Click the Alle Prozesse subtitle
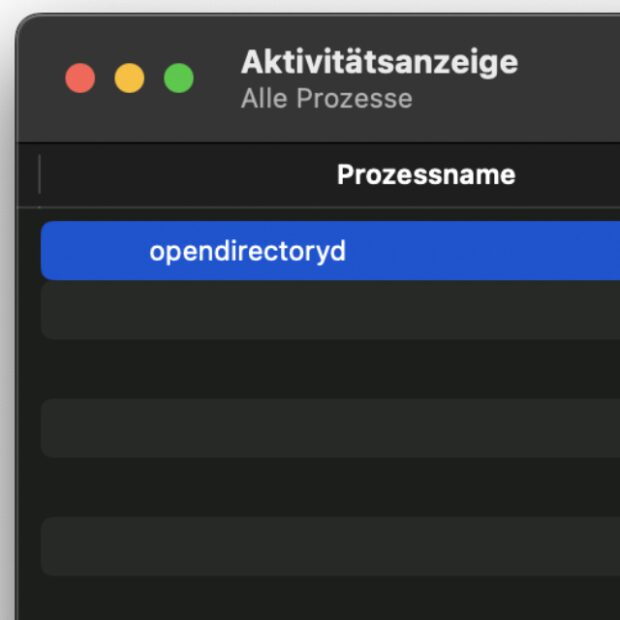This screenshot has width=620, height=620. click(x=326, y=99)
